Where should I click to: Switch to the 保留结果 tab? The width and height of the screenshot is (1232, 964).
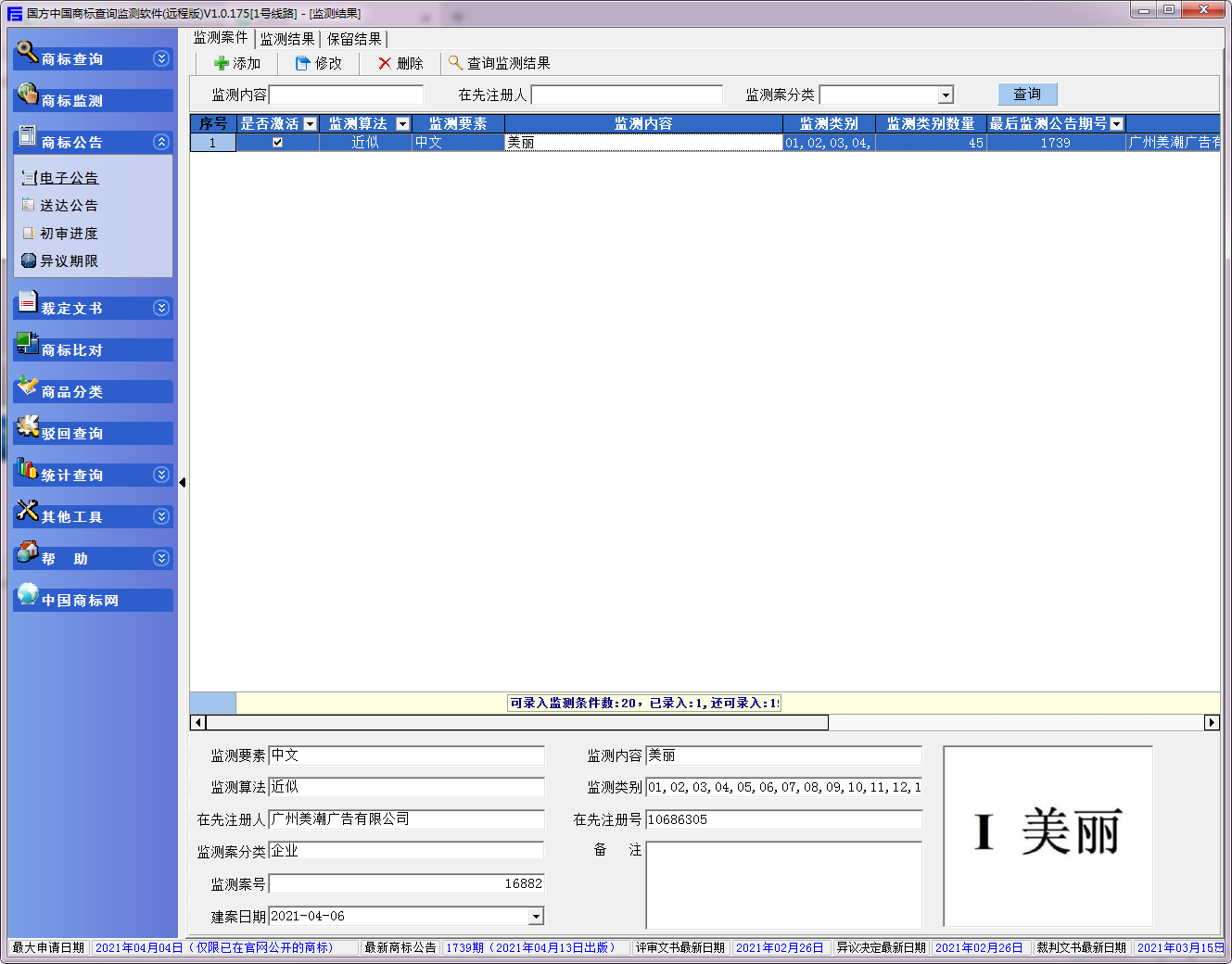coord(354,39)
